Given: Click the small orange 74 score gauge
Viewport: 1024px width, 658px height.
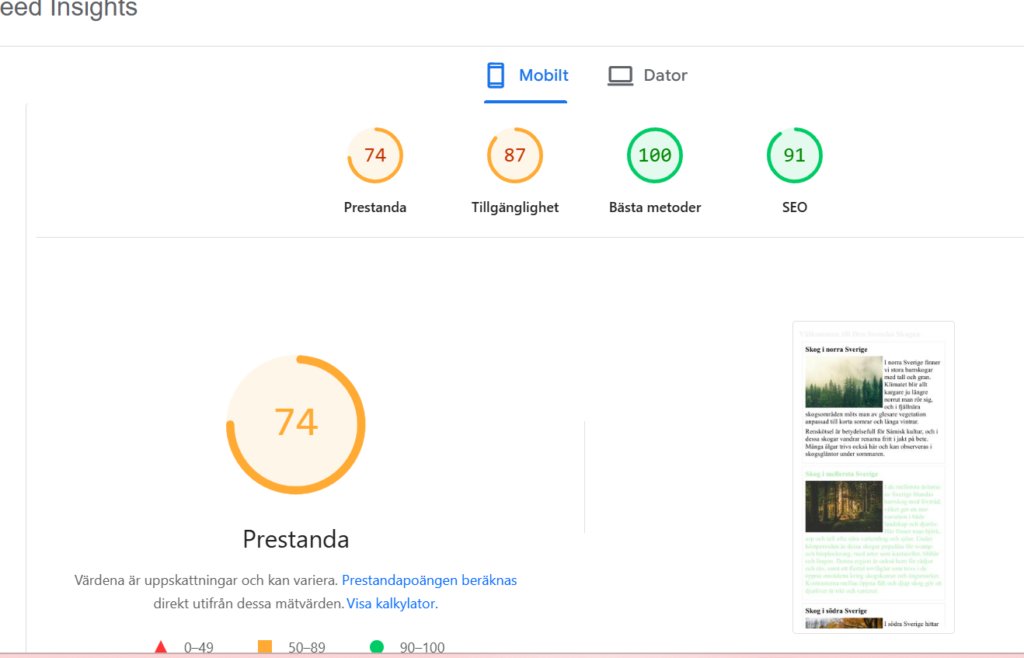Looking at the screenshot, I should point(375,156).
